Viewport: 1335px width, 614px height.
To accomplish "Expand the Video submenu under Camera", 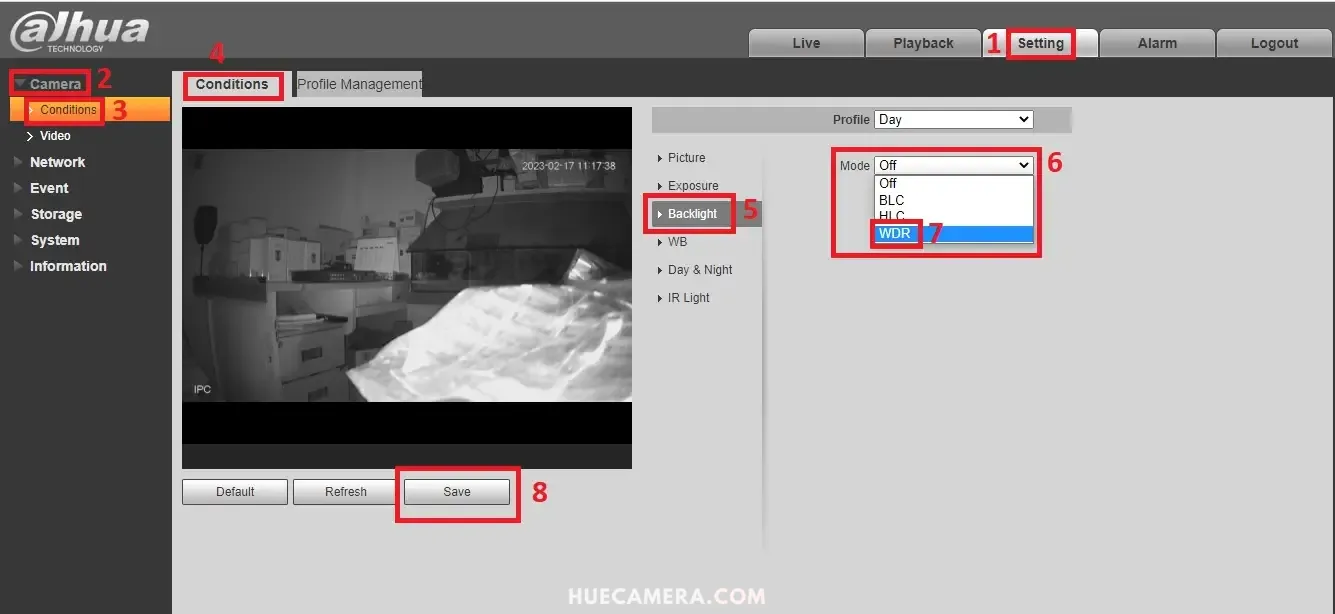I will click(54, 135).
